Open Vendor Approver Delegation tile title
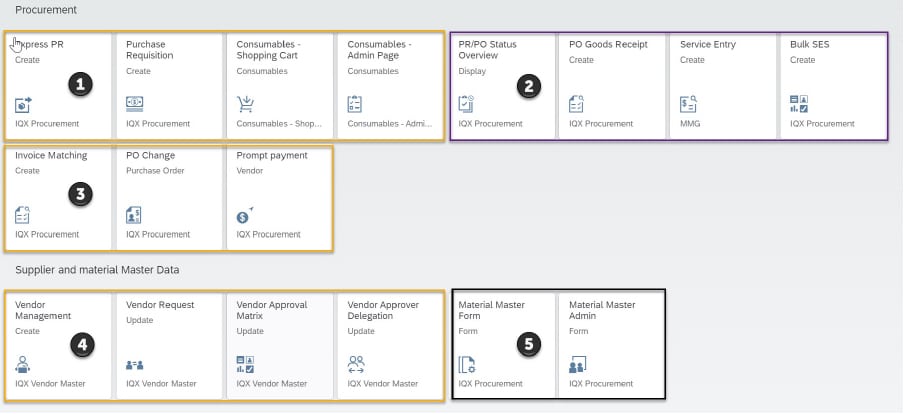The width and height of the screenshot is (904, 414). pyautogui.click(x=383, y=310)
